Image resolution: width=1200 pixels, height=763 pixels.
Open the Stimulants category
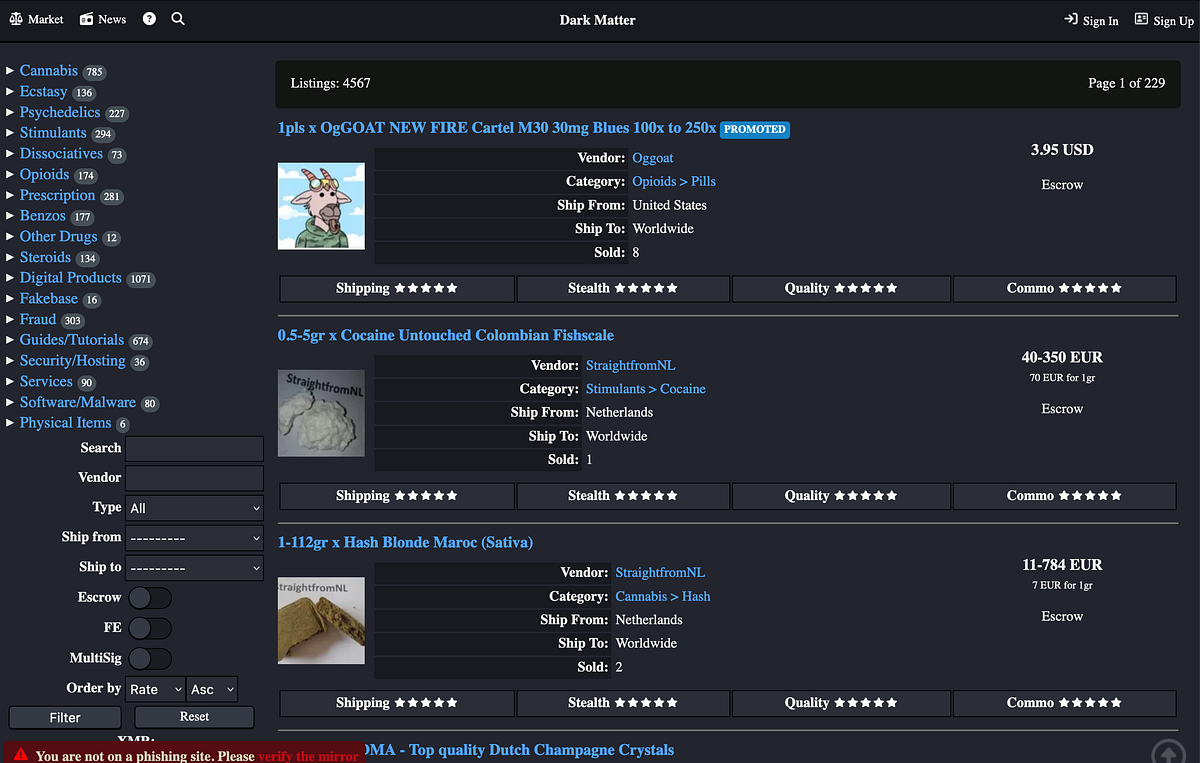tap(53, 133)
